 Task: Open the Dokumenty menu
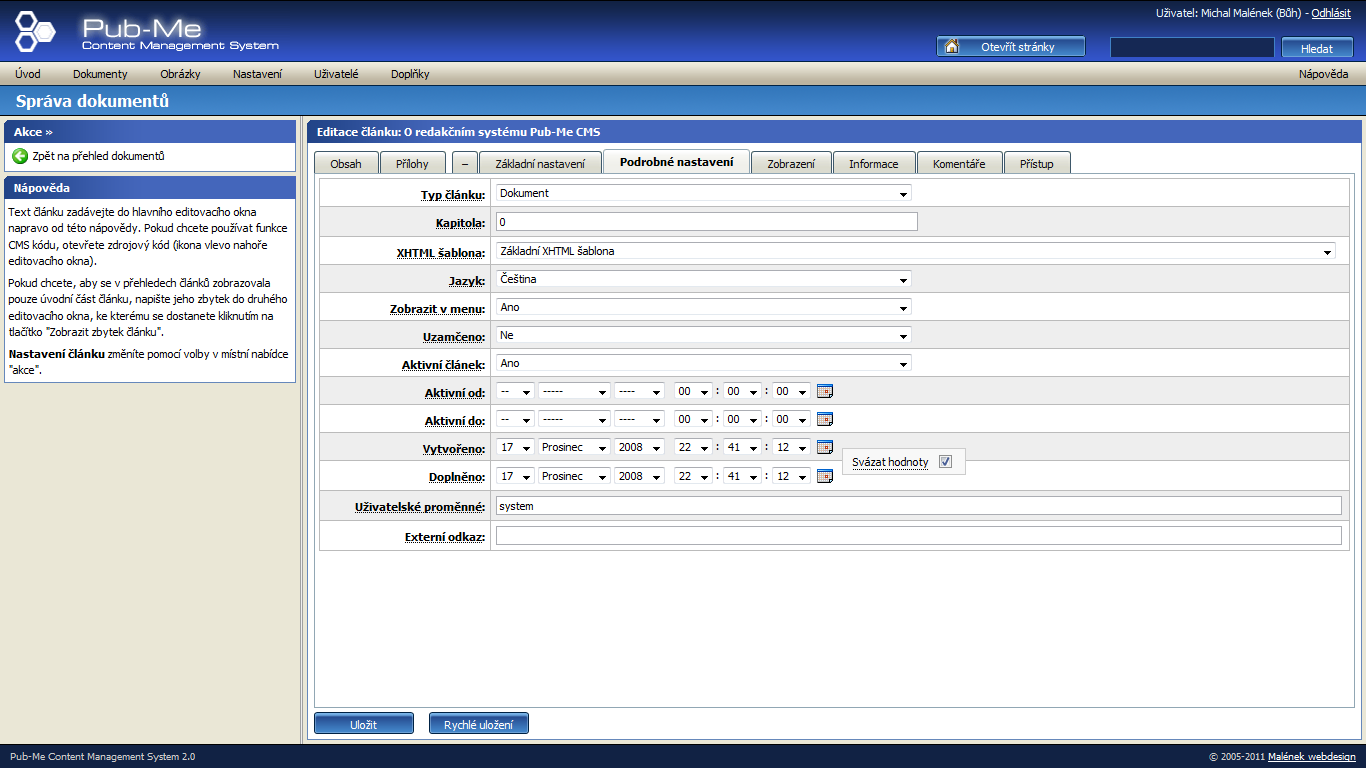click(x=100, y=74)
